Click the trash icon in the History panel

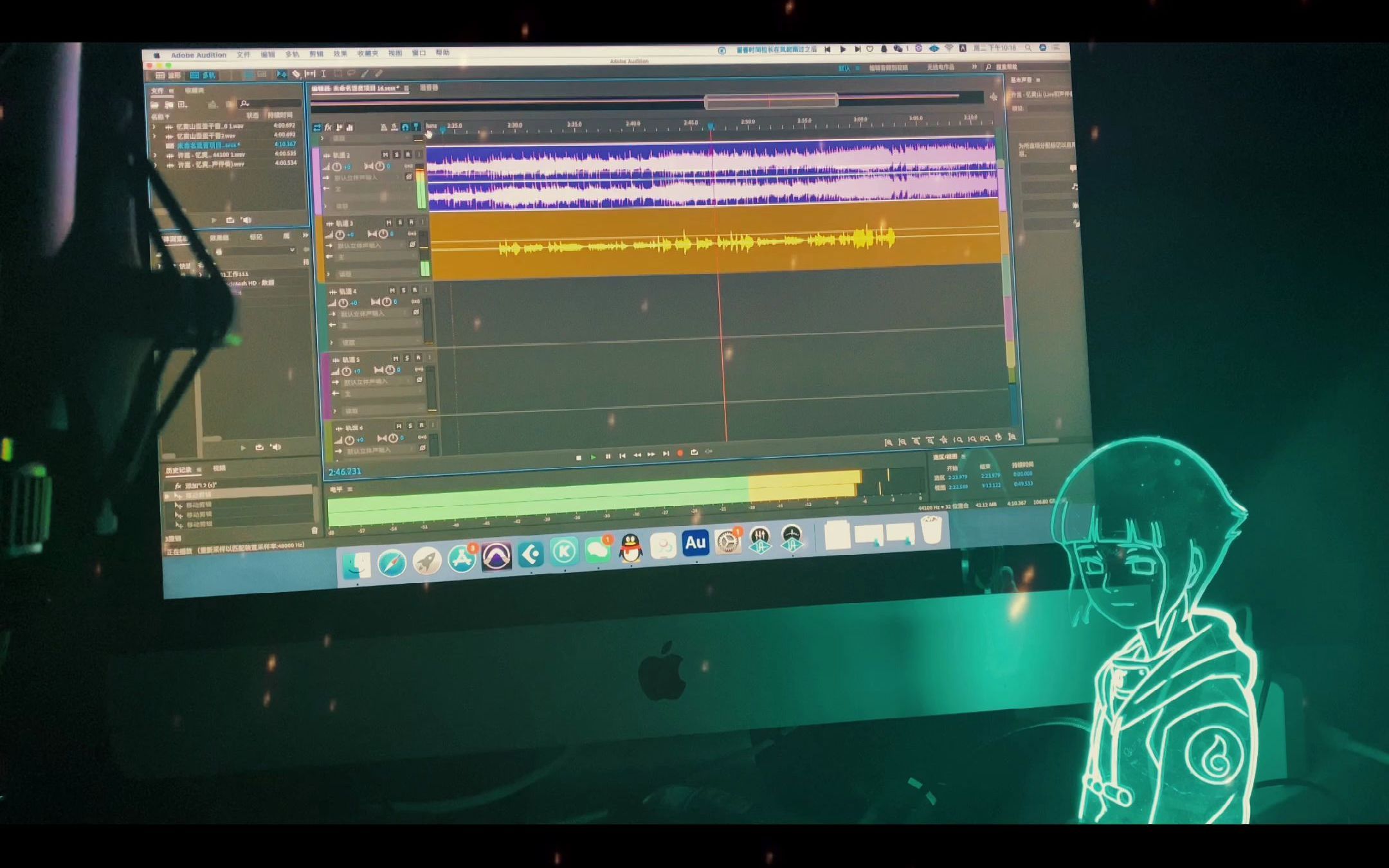(314, 530)
